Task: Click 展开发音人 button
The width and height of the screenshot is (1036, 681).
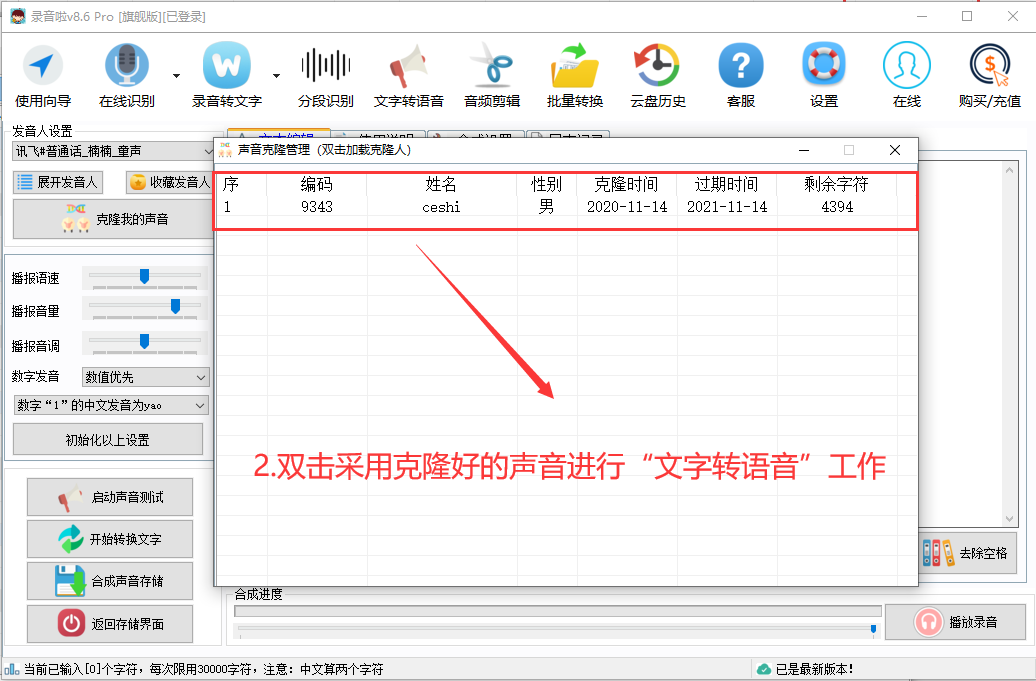Action: [x=57, y=182]
